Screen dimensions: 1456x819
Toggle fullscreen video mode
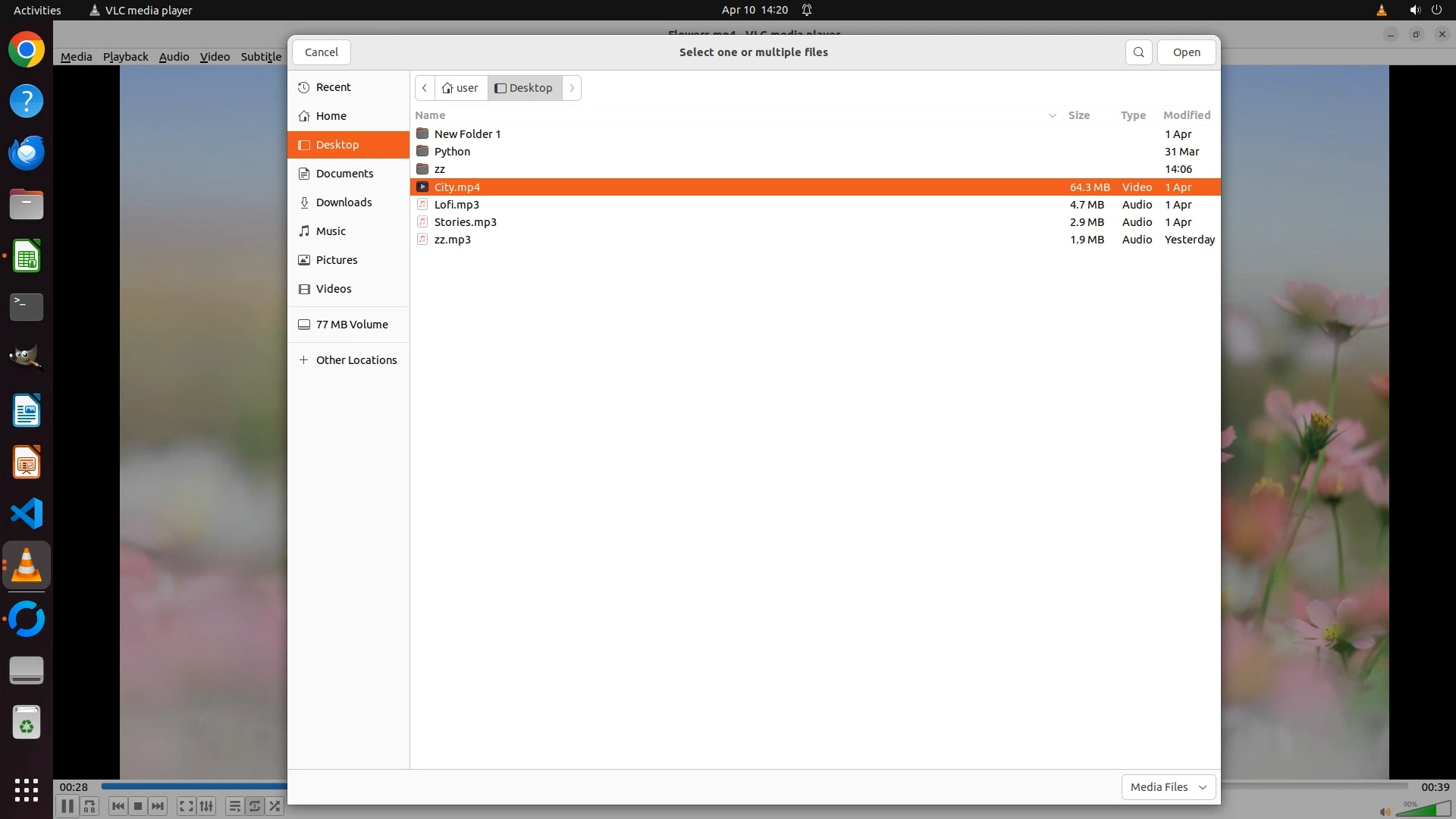[x=186, y=806]
